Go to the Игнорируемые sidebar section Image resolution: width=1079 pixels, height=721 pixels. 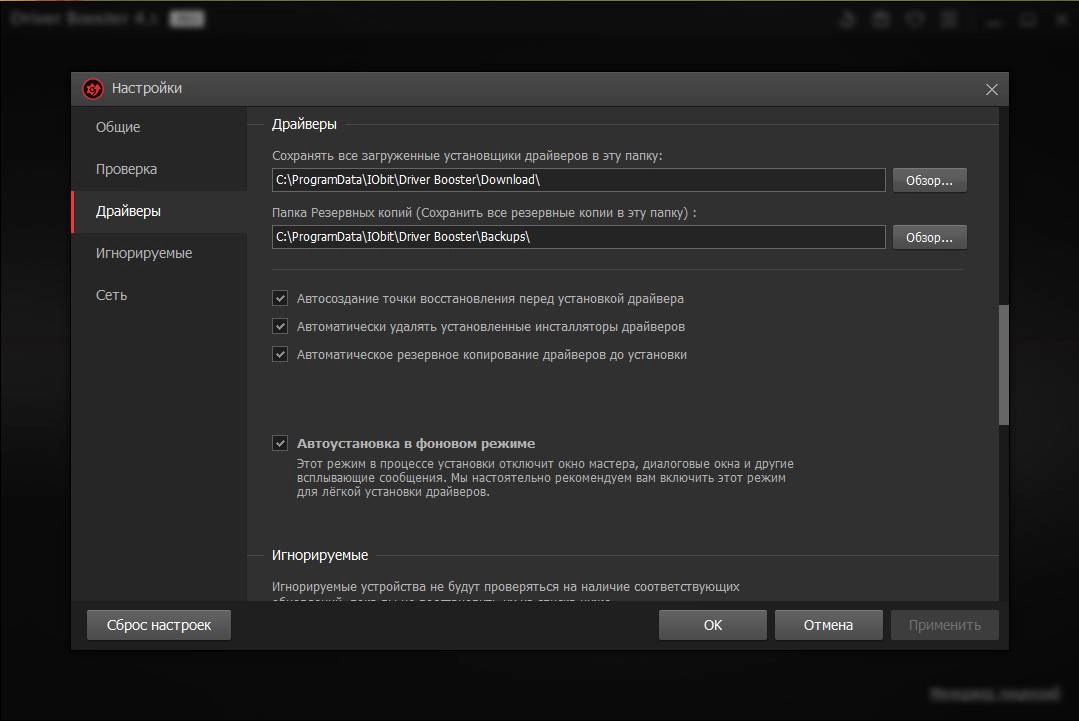coord(159,253)
